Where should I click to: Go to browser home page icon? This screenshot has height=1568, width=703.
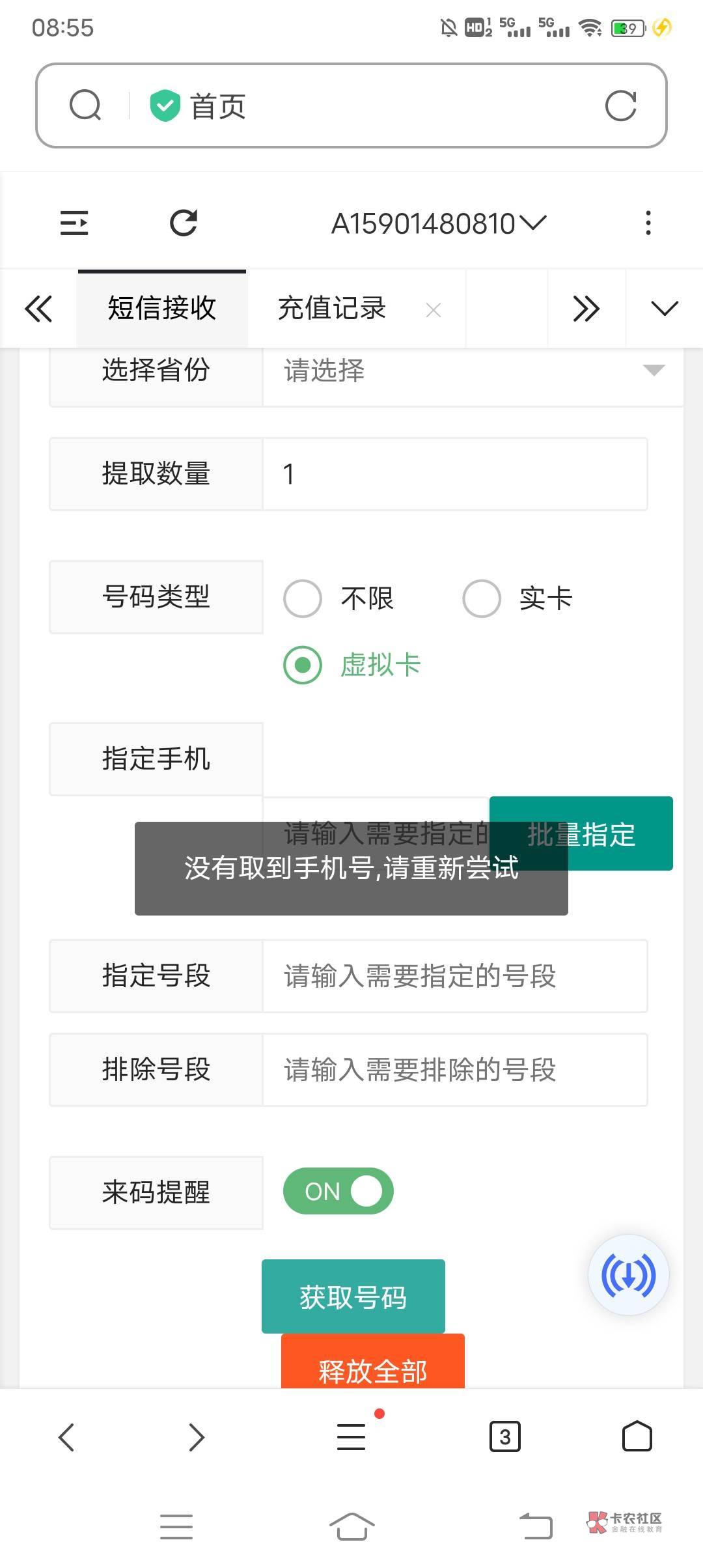pyautogui.click(x=637, y=1436)
